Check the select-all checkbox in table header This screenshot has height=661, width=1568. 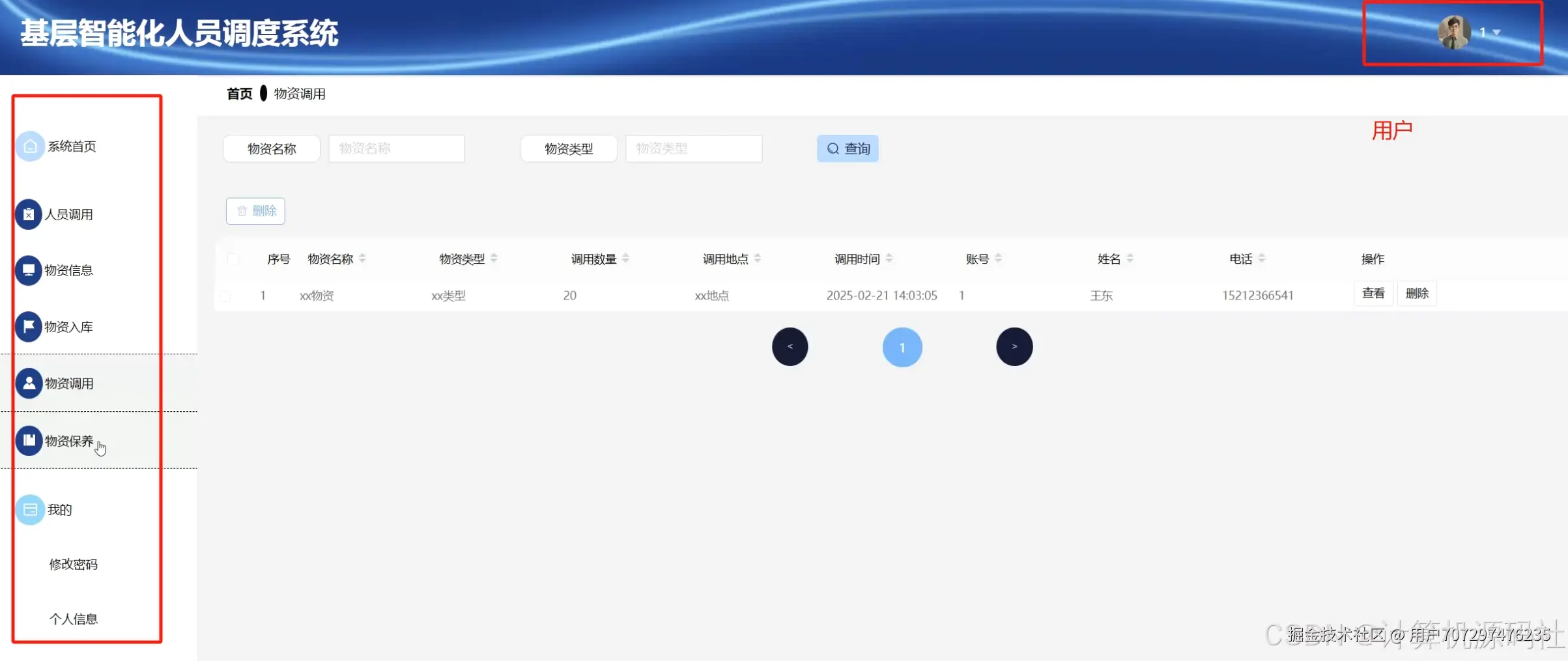click(x=233, y=259)
